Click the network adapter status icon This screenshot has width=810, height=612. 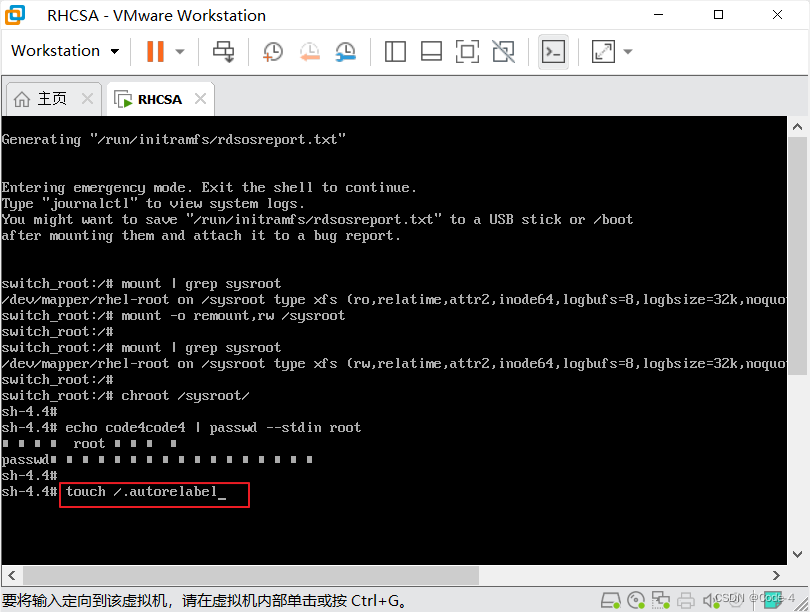point(660,600)
